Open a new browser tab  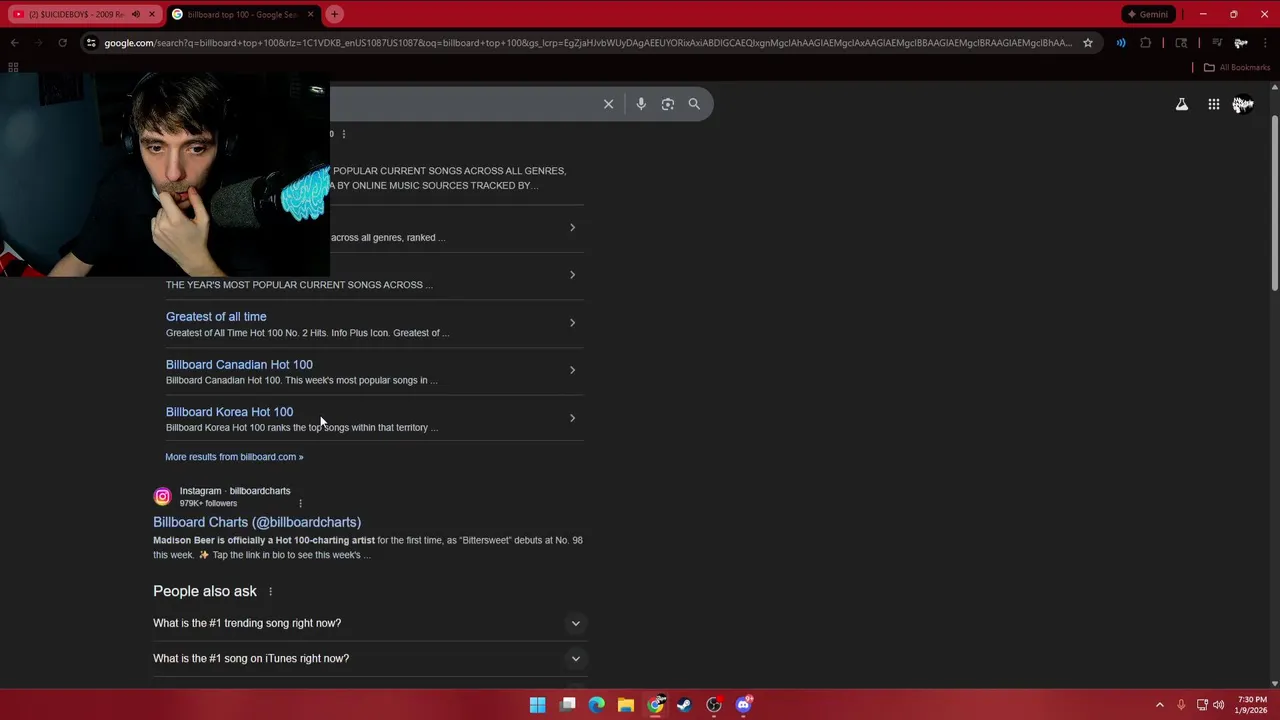335,14
